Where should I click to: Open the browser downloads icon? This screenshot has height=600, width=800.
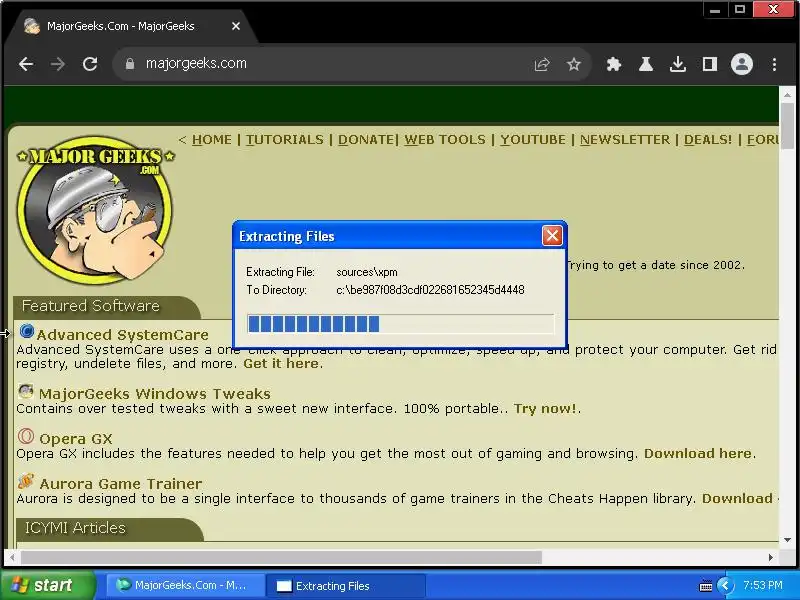(678, 64)
